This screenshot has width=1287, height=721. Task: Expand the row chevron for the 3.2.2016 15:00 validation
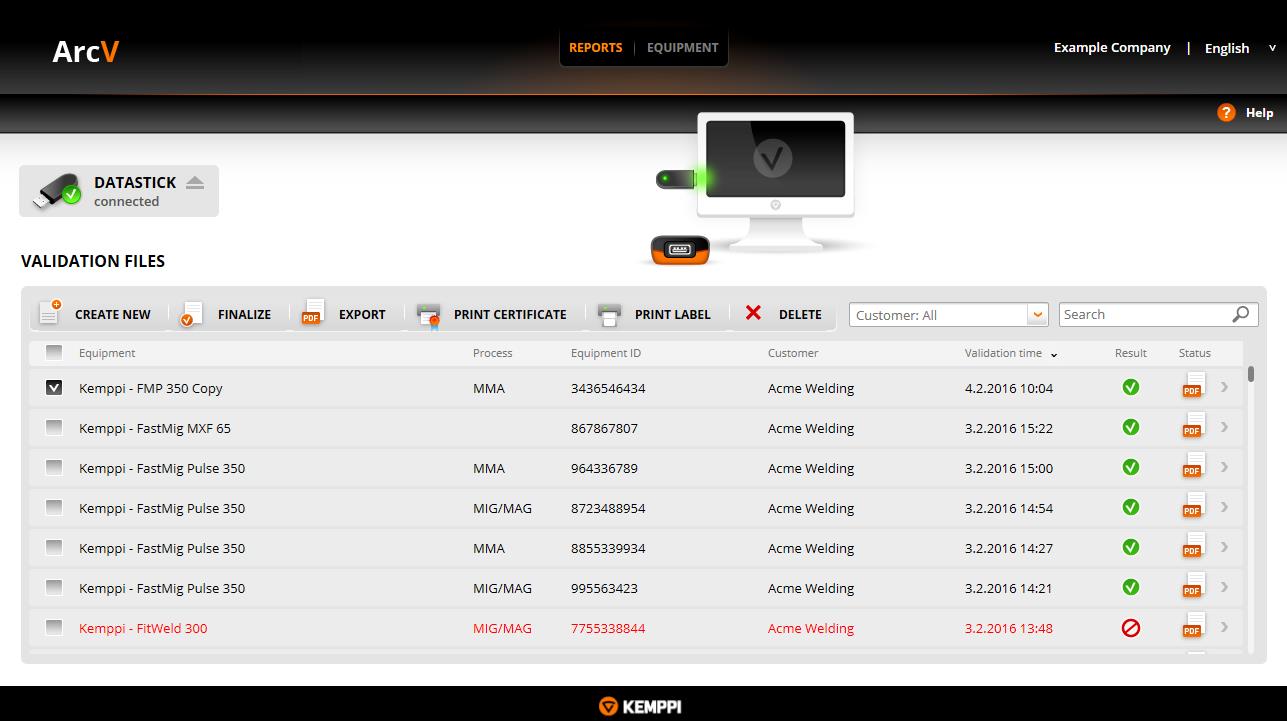coord(1224,467)
